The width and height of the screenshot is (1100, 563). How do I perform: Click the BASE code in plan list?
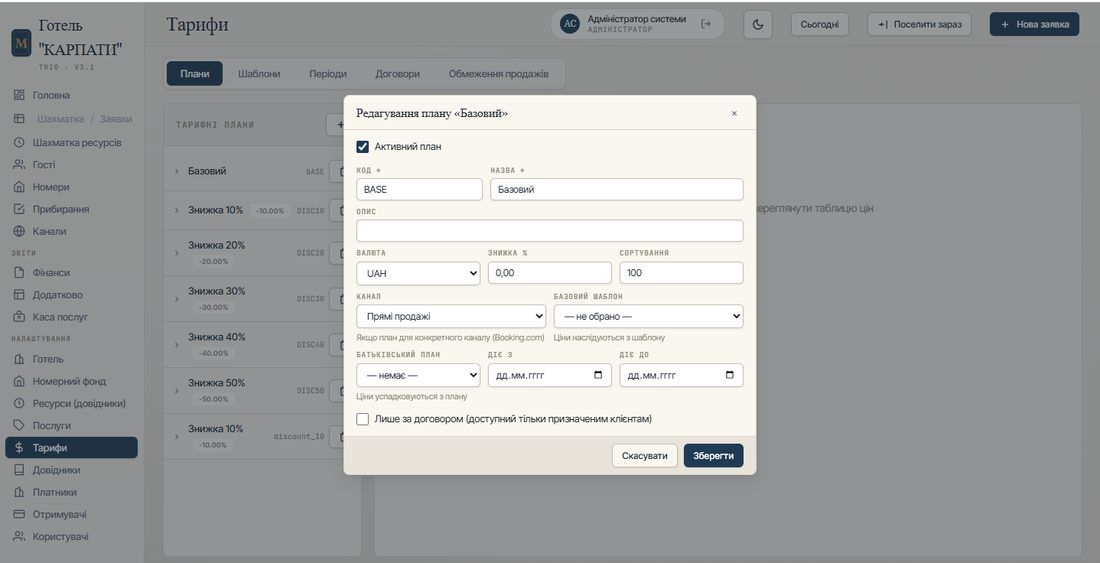click(316, 171)
